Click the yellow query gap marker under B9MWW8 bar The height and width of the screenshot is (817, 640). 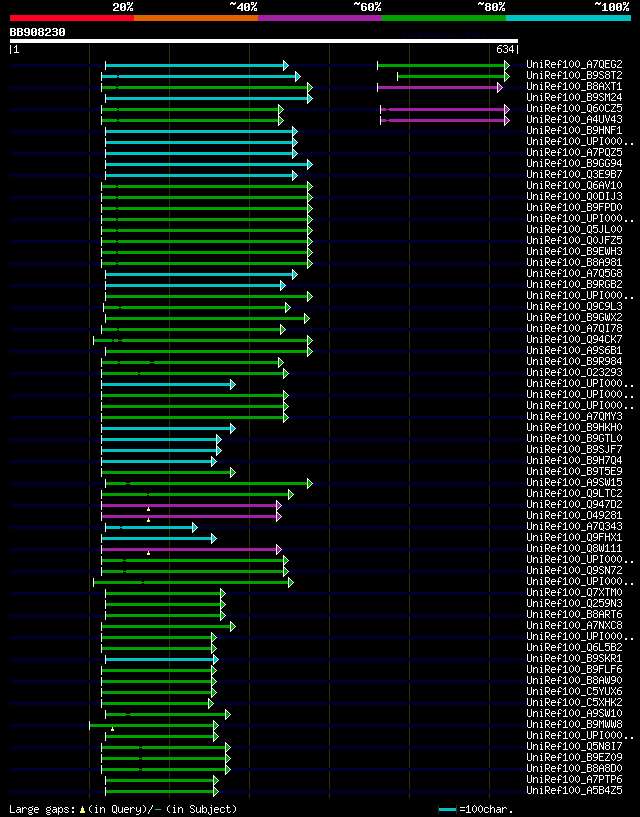[113, 729]
